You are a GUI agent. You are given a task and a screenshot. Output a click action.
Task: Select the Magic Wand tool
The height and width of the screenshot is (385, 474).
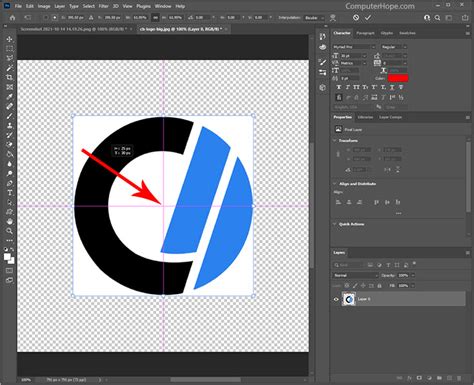[9, 68]
